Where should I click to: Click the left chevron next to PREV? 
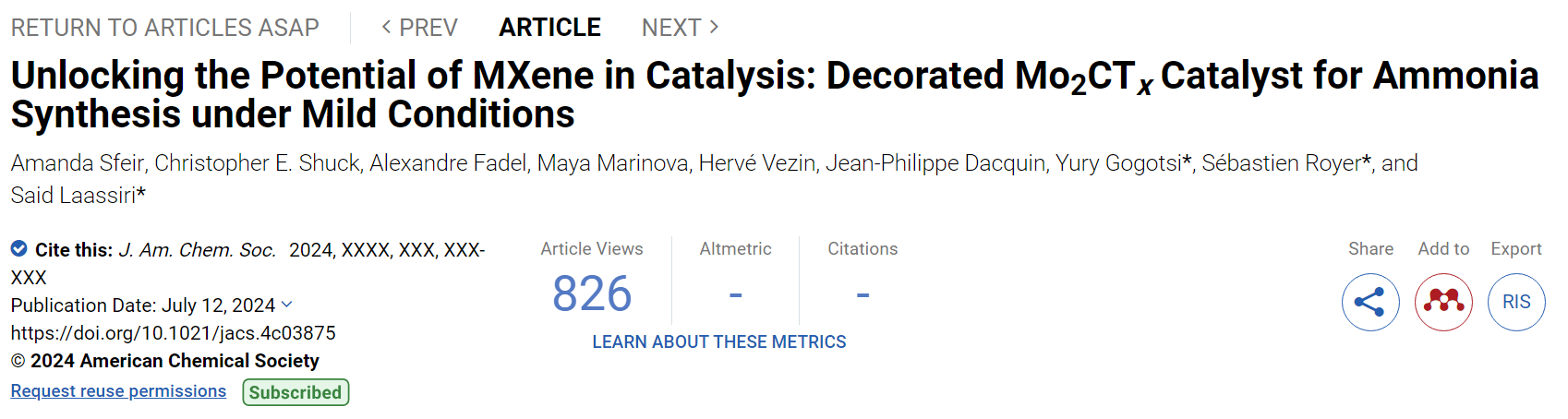pos(387,27)
